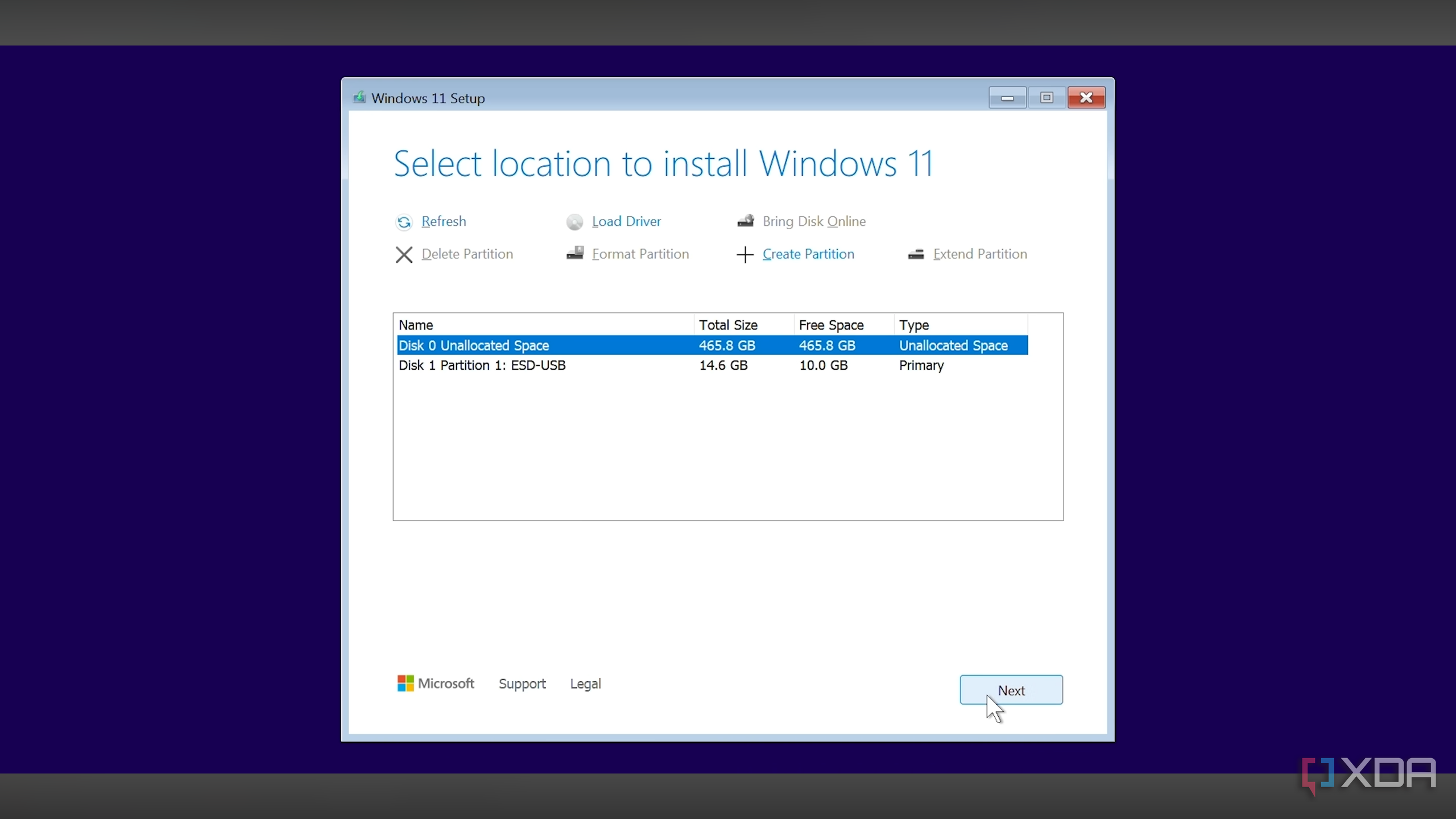1456x819 pixels.
Task: Click the Bring Disk Online drive icon
Action: pyautogui.click(x=745, y=221)
